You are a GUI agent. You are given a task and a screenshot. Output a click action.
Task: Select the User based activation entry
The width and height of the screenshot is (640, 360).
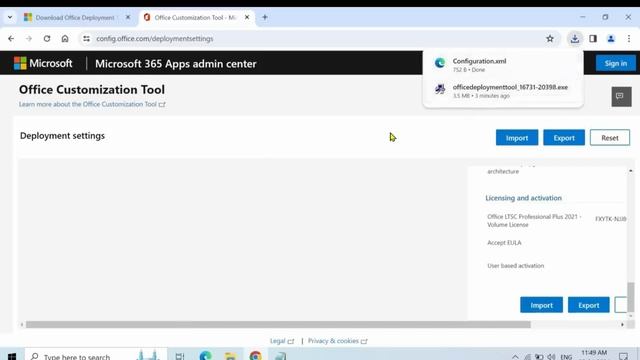(516, 265)
